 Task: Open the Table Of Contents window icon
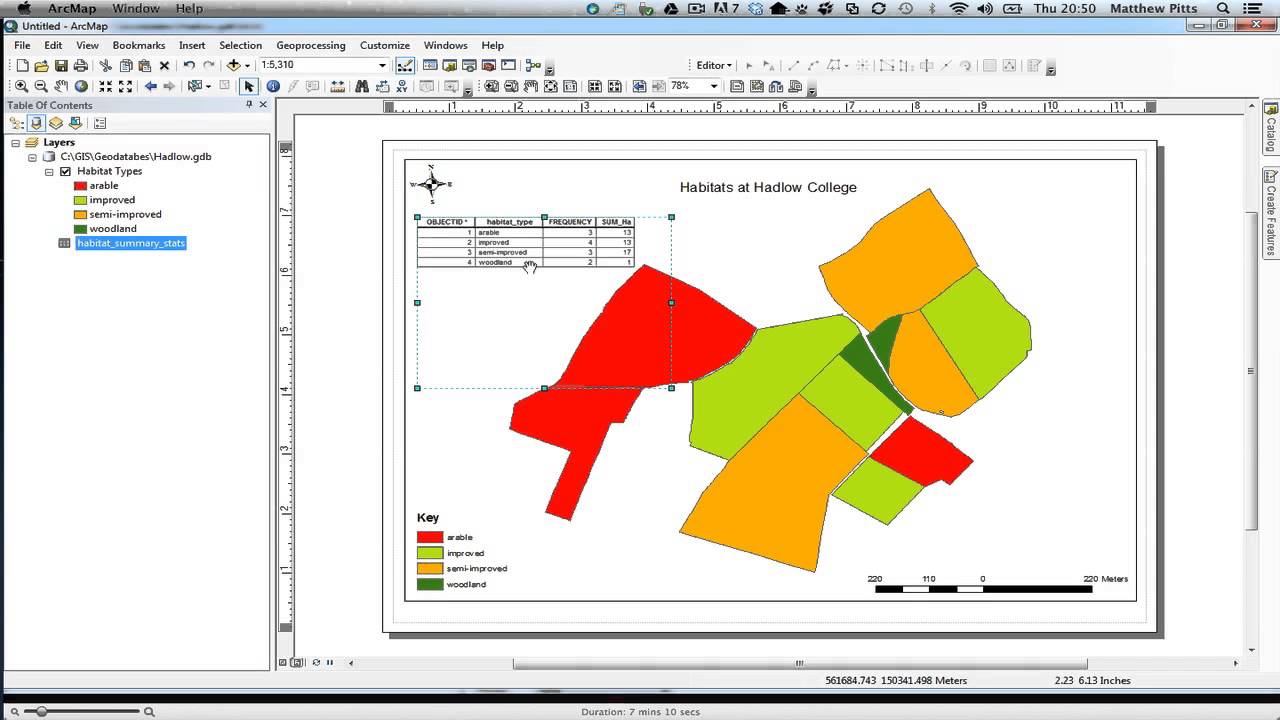point(429,66)
